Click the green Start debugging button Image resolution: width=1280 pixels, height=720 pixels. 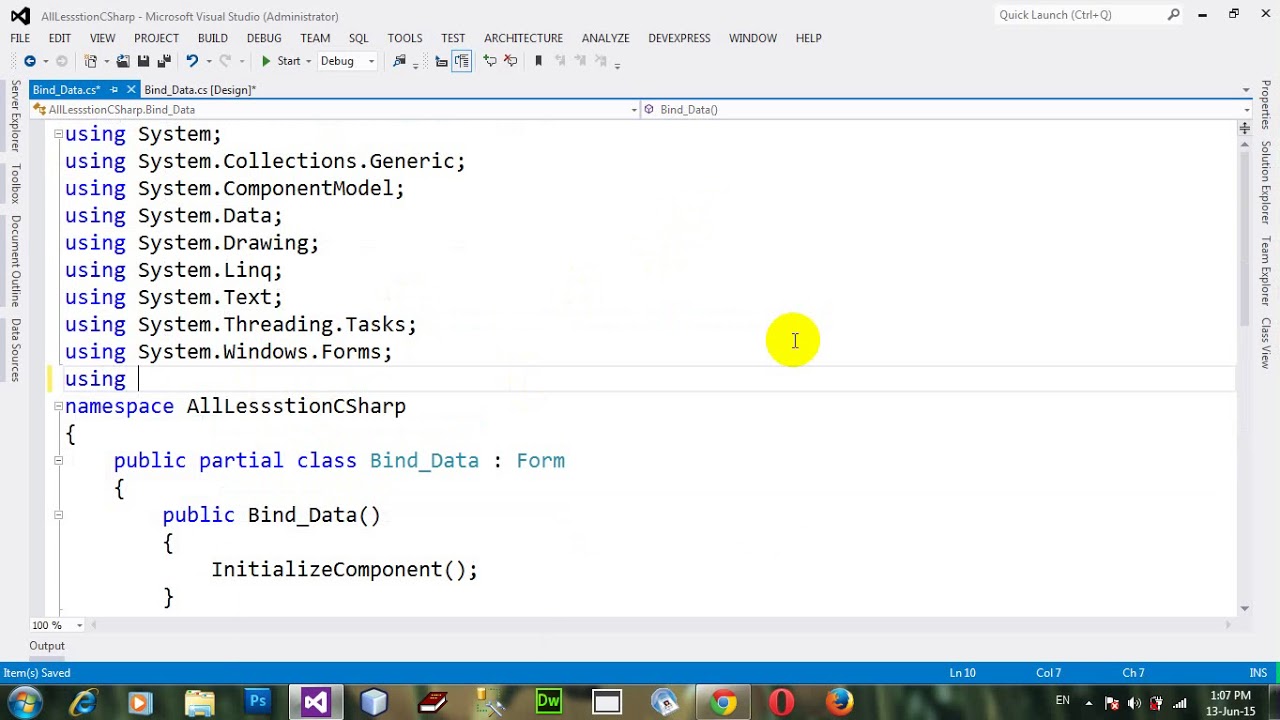point(280,61)
